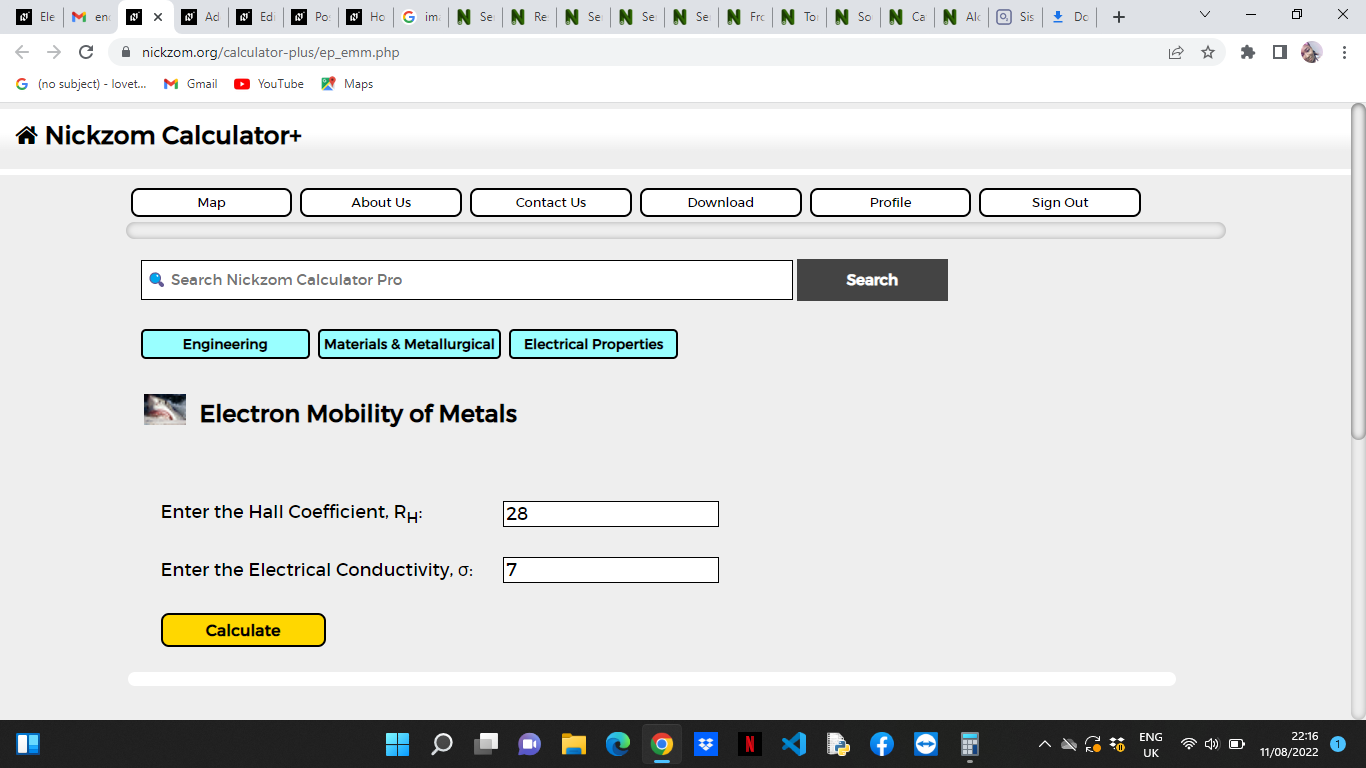This screenshot has height=768, width=1366.
Task: Click the Download menu button
Action: (721, 202)
